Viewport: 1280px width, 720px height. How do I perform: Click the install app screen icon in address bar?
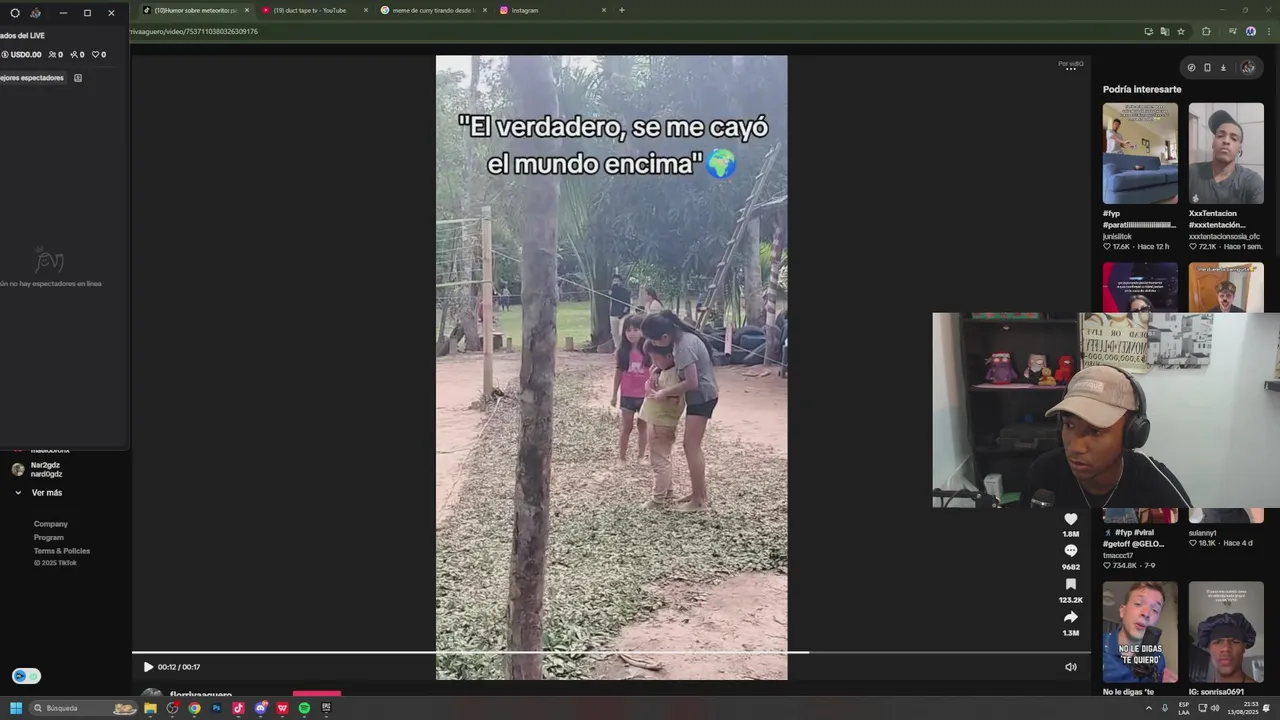[1149, 31]
